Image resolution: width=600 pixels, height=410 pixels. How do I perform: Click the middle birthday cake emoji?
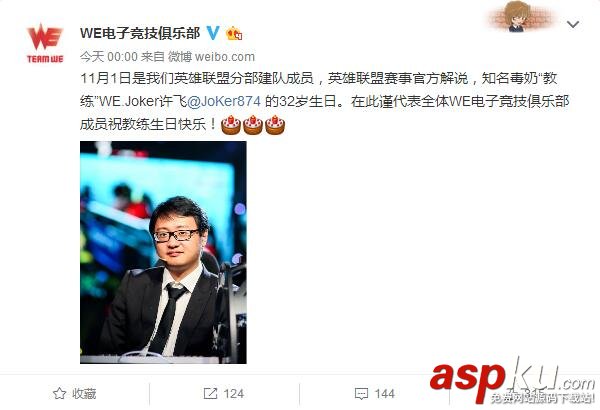click(x=253, y=125)
